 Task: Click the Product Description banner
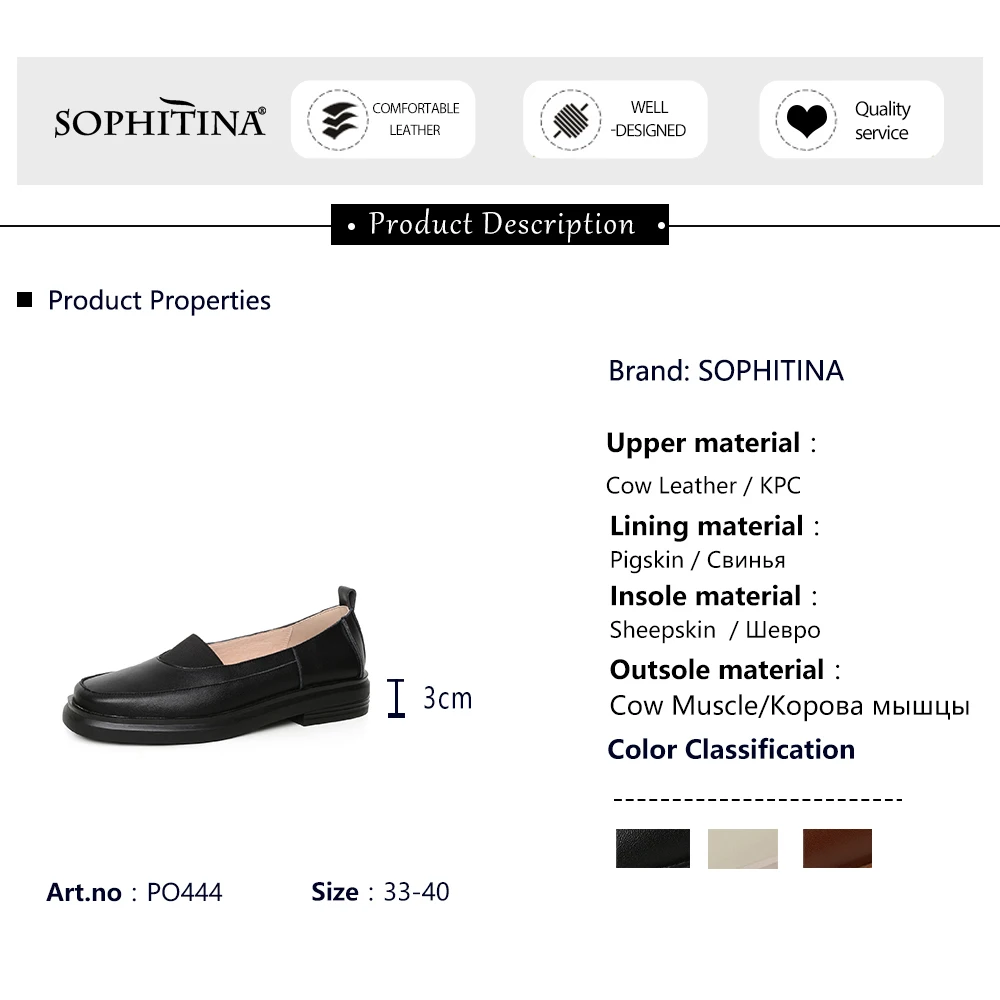pos(500,224)
